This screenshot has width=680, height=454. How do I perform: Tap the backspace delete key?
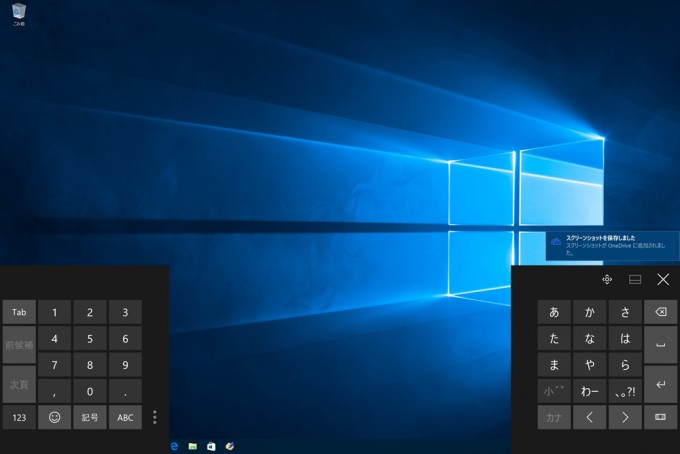pos(660,312)
